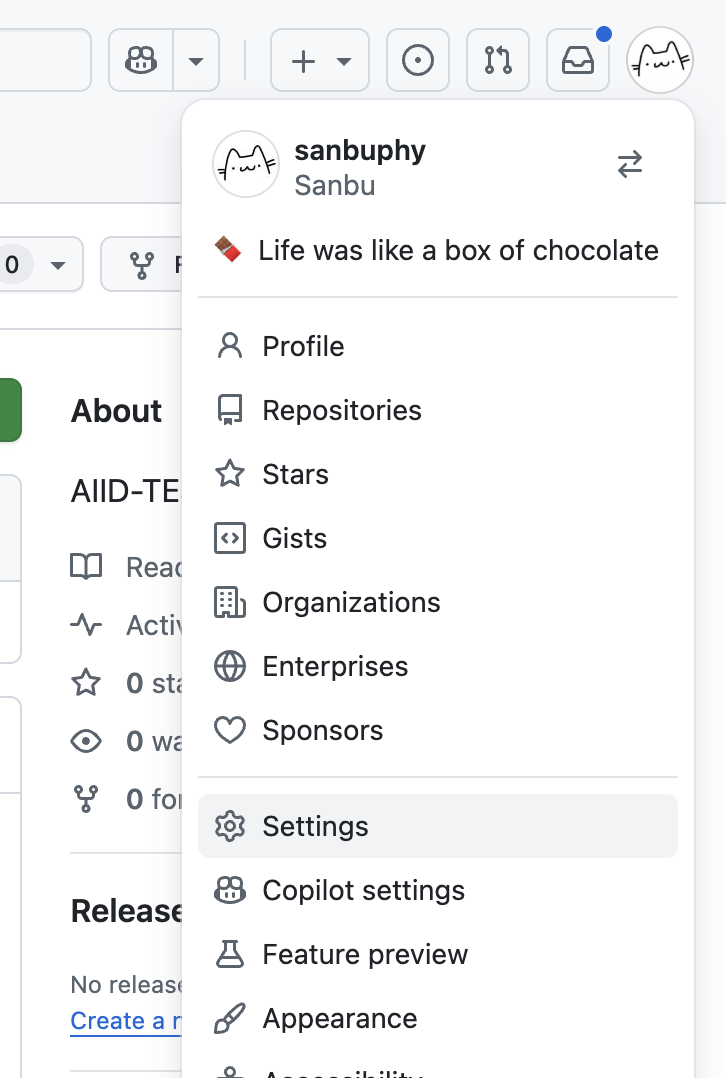Go to Stars in the menu
Screen dimensions: 726x1078
tap(295, 474)
